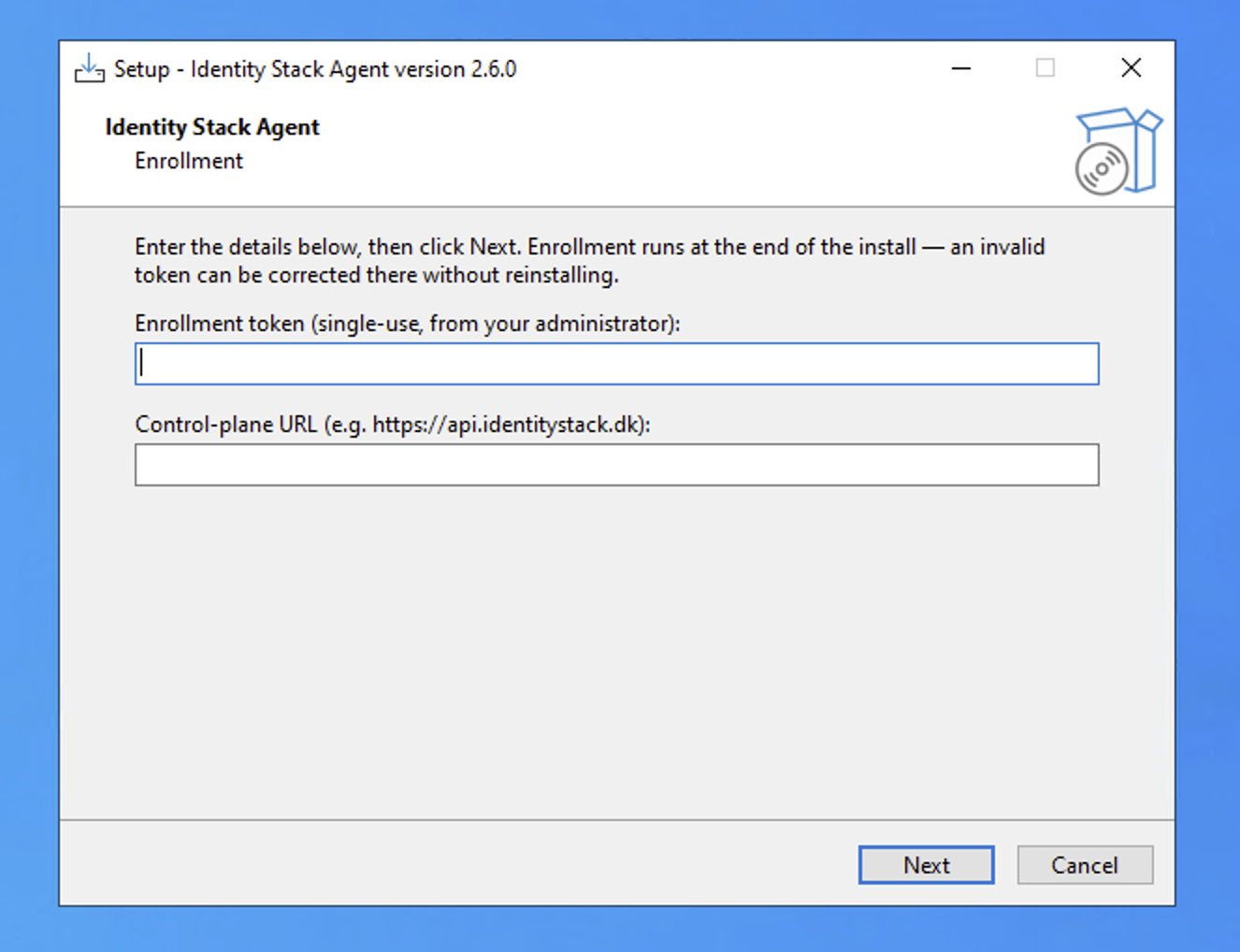Viewport: 1240px width, 952px height.
Task: Click the setup installer icon in title bar
Action: click(89, 68)
